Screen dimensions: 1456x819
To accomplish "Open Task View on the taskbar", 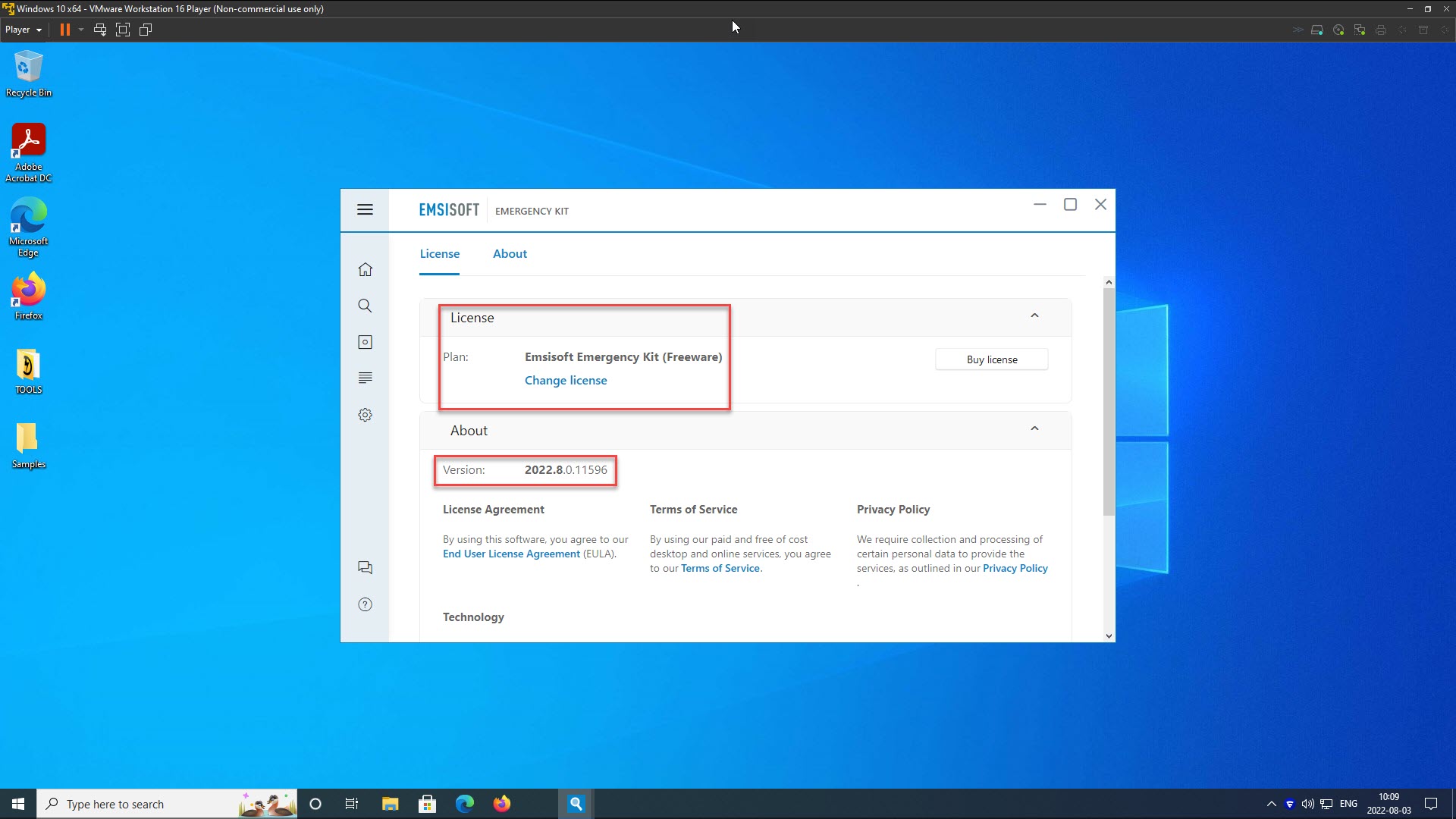I will [x=352, y=804].
